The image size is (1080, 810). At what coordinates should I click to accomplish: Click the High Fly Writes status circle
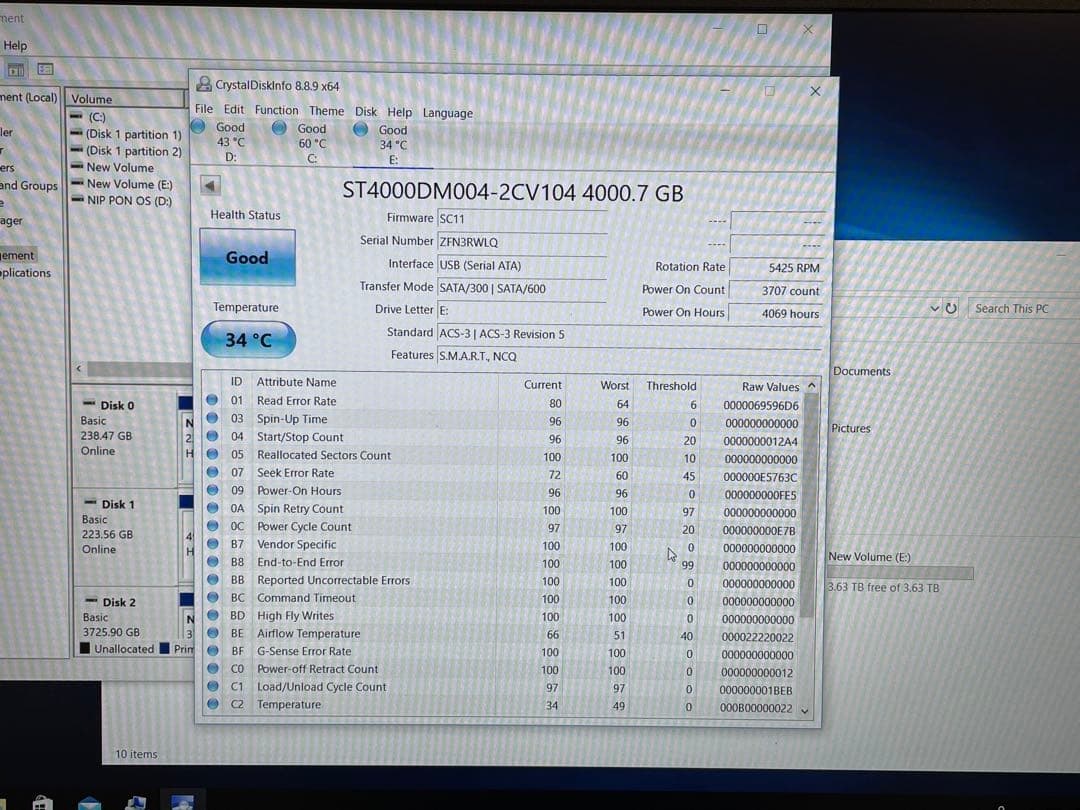[x=212, y=614]
